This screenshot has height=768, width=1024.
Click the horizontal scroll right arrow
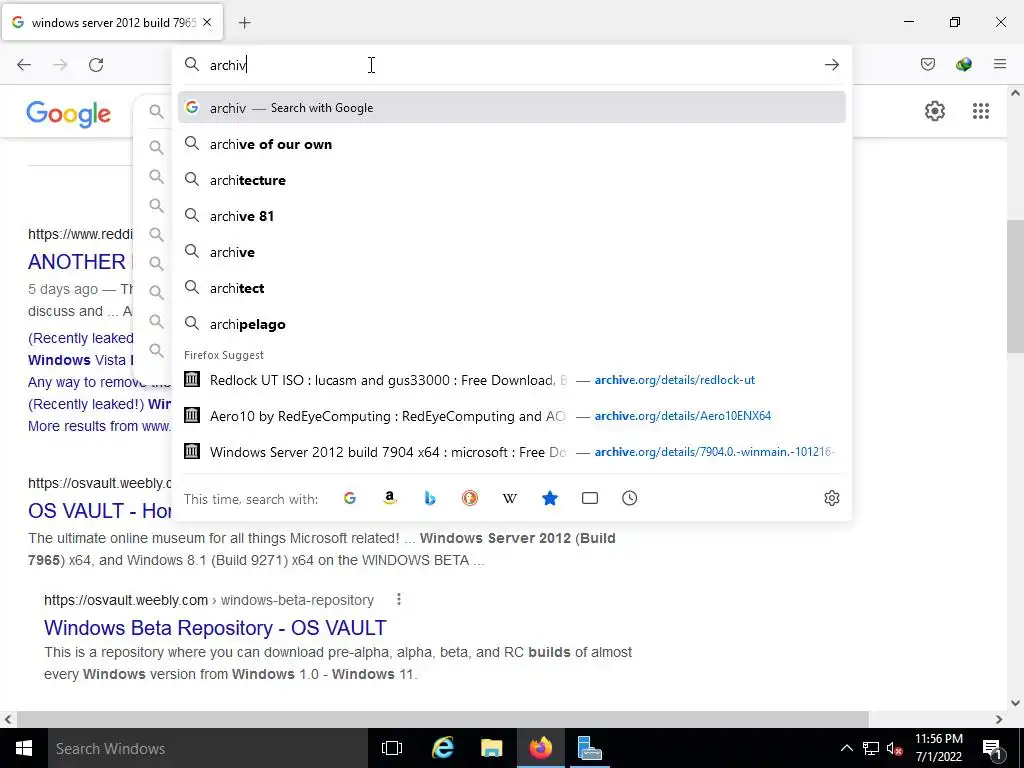click(999, 719)
